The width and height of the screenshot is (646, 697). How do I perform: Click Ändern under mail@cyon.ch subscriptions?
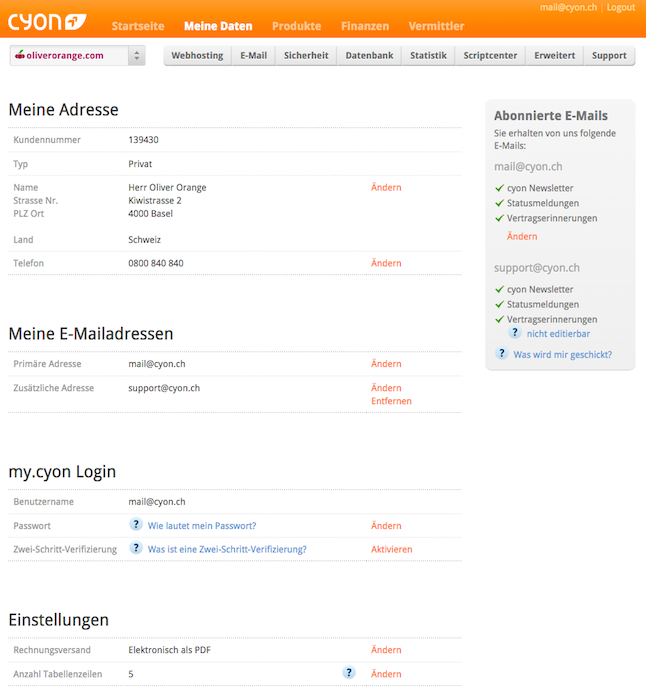pos(522,236)
